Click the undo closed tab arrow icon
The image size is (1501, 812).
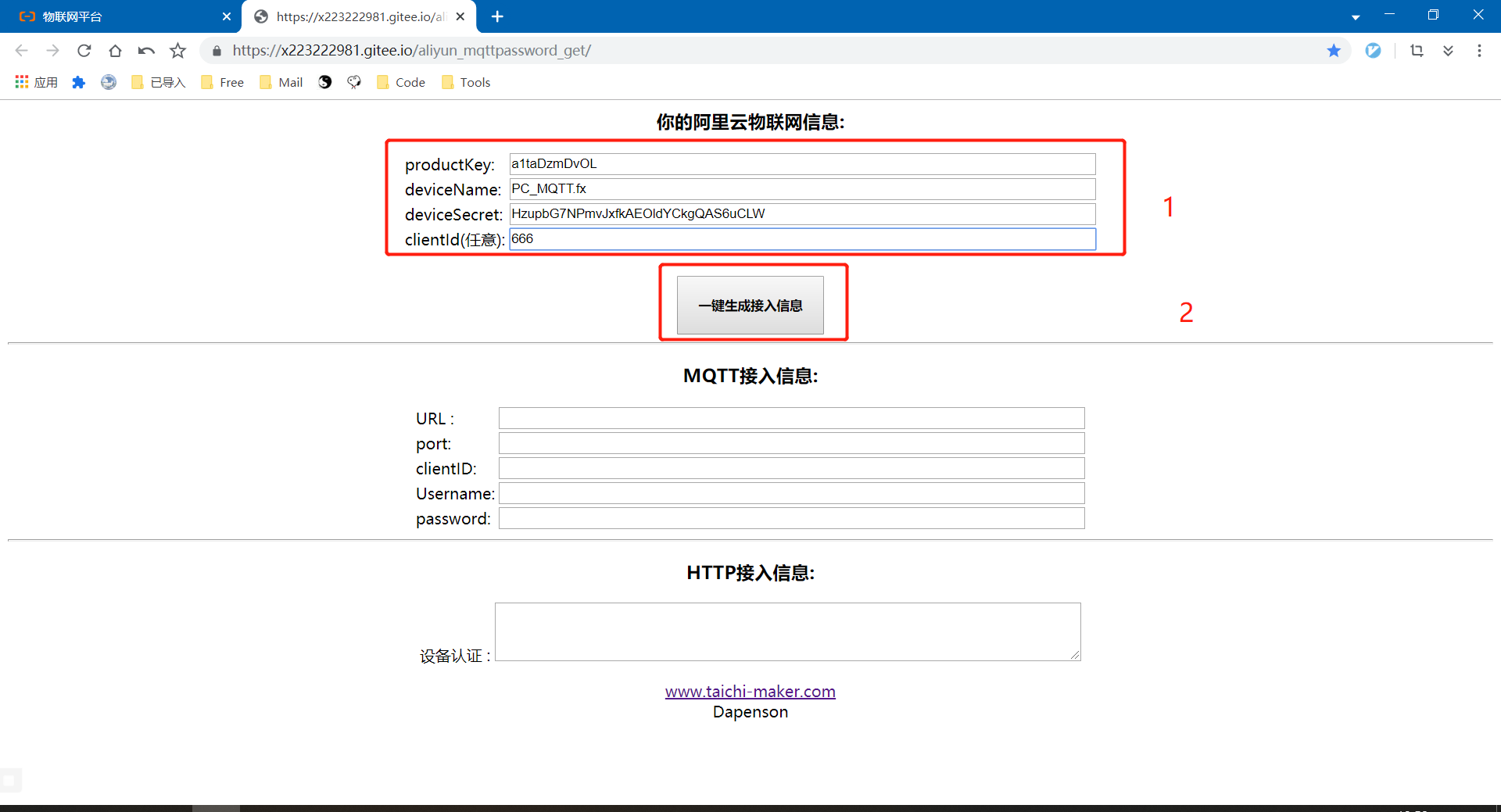click(x=146, y=51)
